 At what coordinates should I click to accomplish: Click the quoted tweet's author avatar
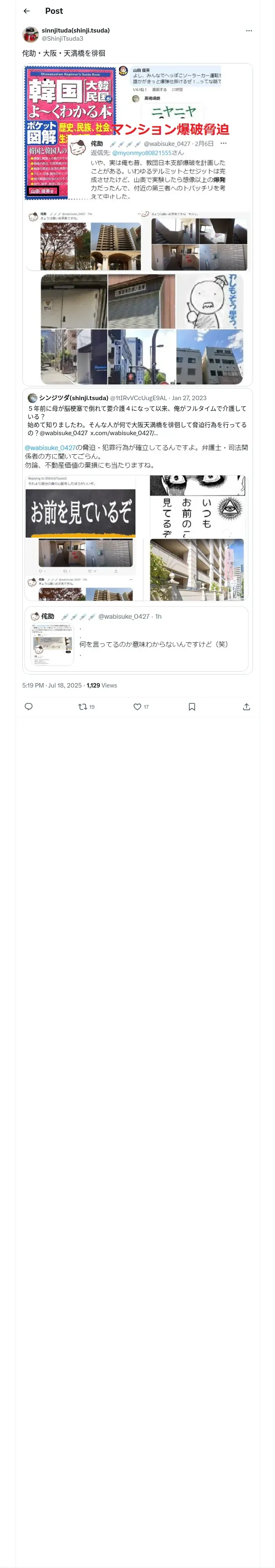point(32,397)
